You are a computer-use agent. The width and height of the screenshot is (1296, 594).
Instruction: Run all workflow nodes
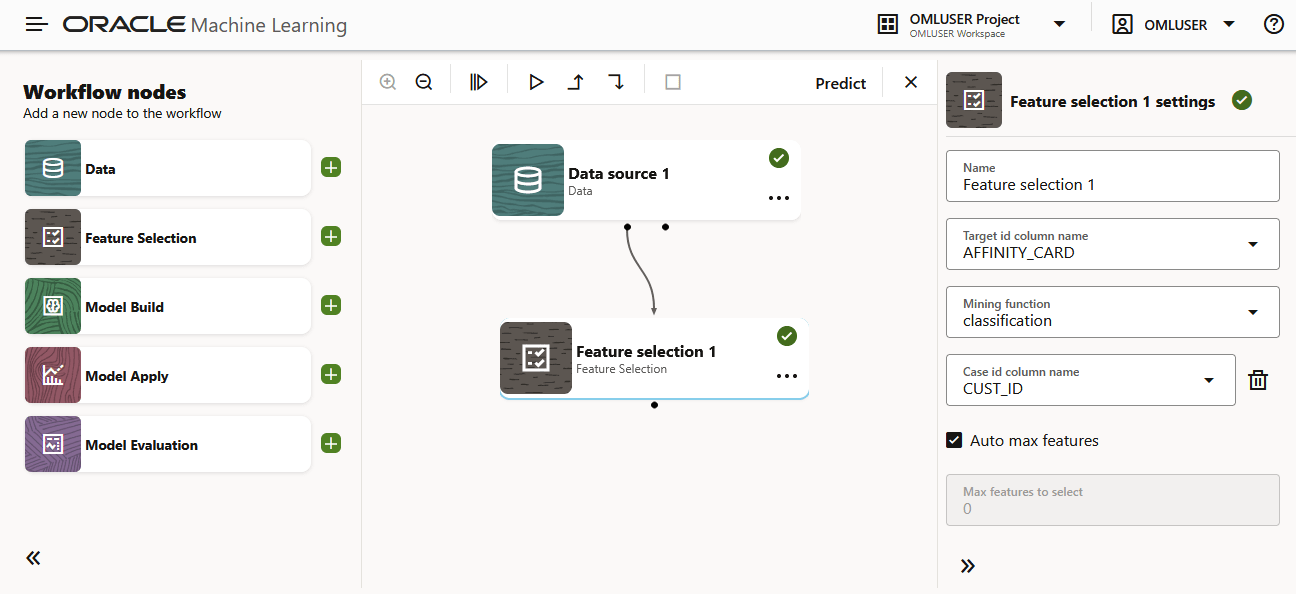(479, 82)
